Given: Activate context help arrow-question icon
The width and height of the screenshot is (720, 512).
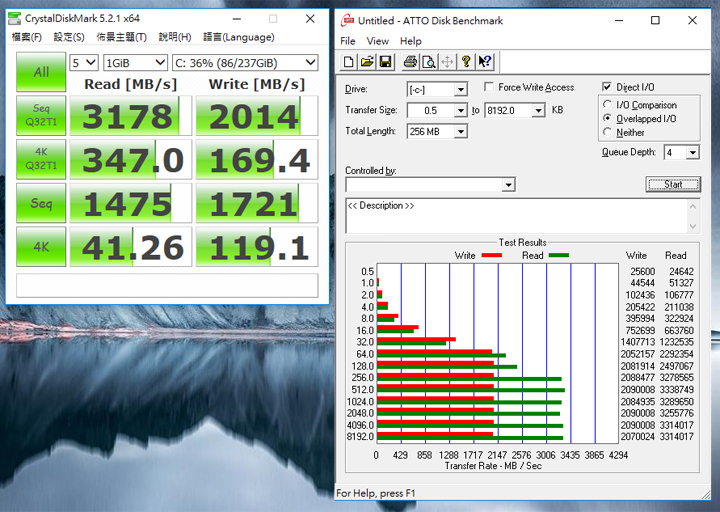Looking at the screenshot, I should pos(484,62).
